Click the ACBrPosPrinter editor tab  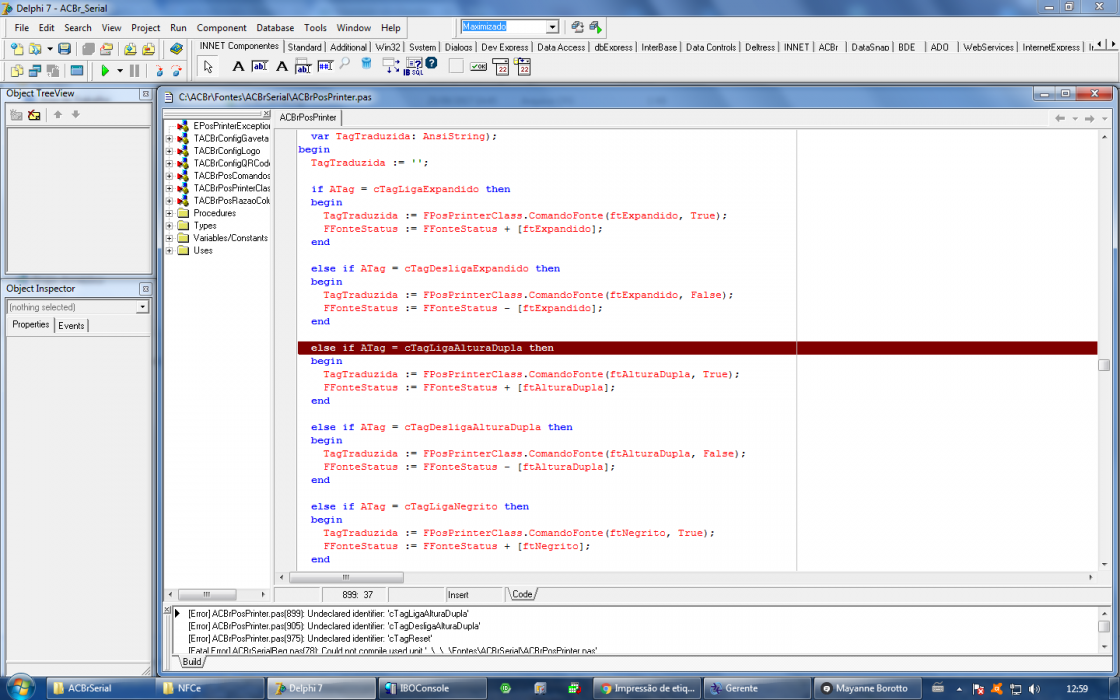pos(308,117)
